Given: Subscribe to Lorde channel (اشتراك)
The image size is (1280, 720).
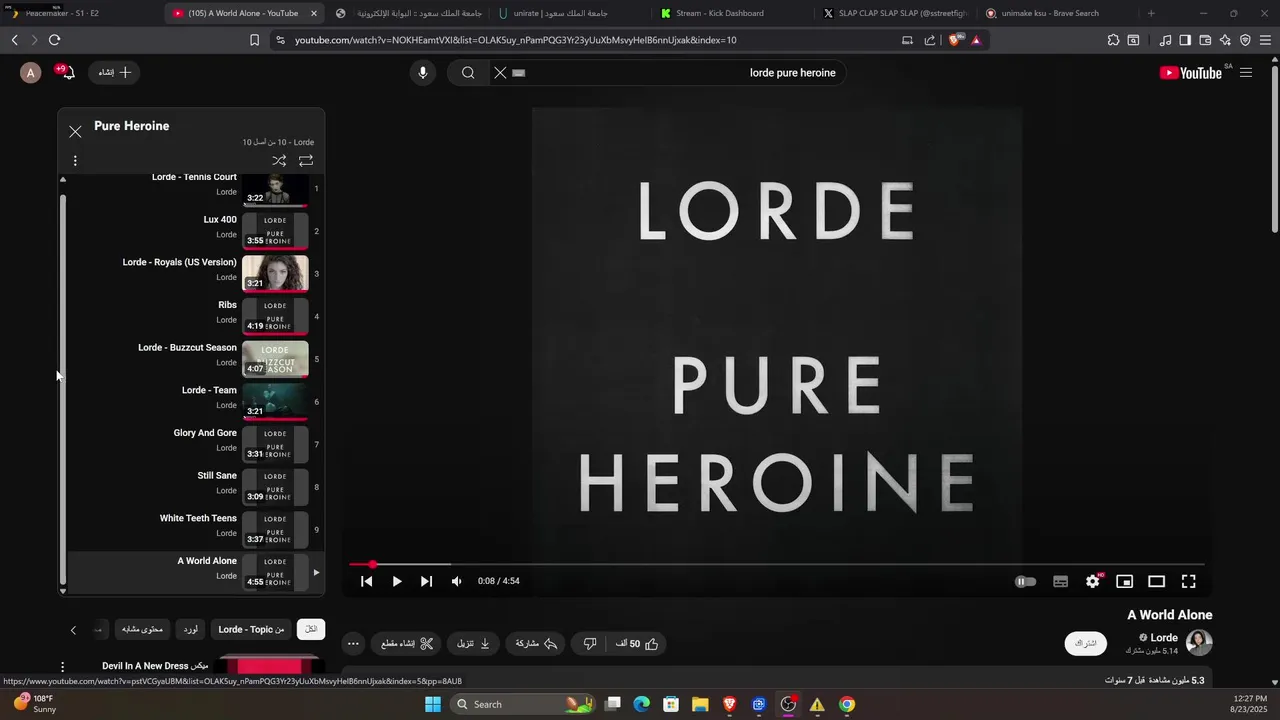Looking at the screenshot, I should [x=1086, y=643].
